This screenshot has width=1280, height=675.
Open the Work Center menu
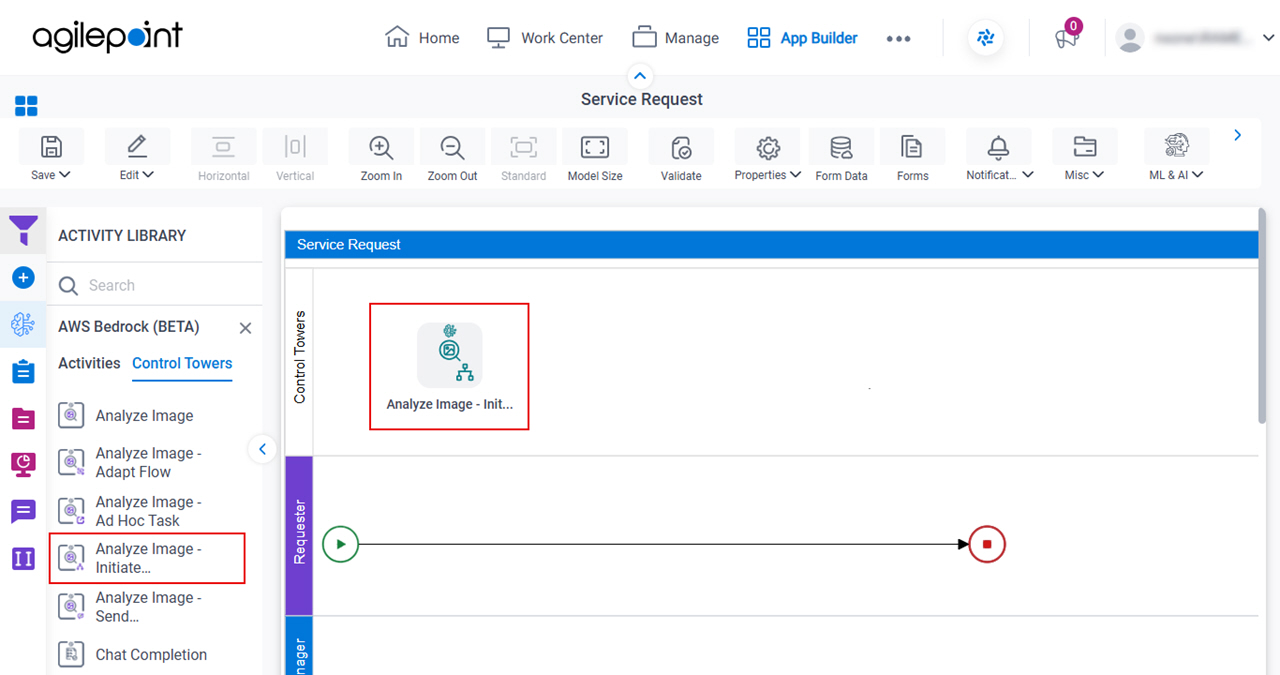click(545, 38)
